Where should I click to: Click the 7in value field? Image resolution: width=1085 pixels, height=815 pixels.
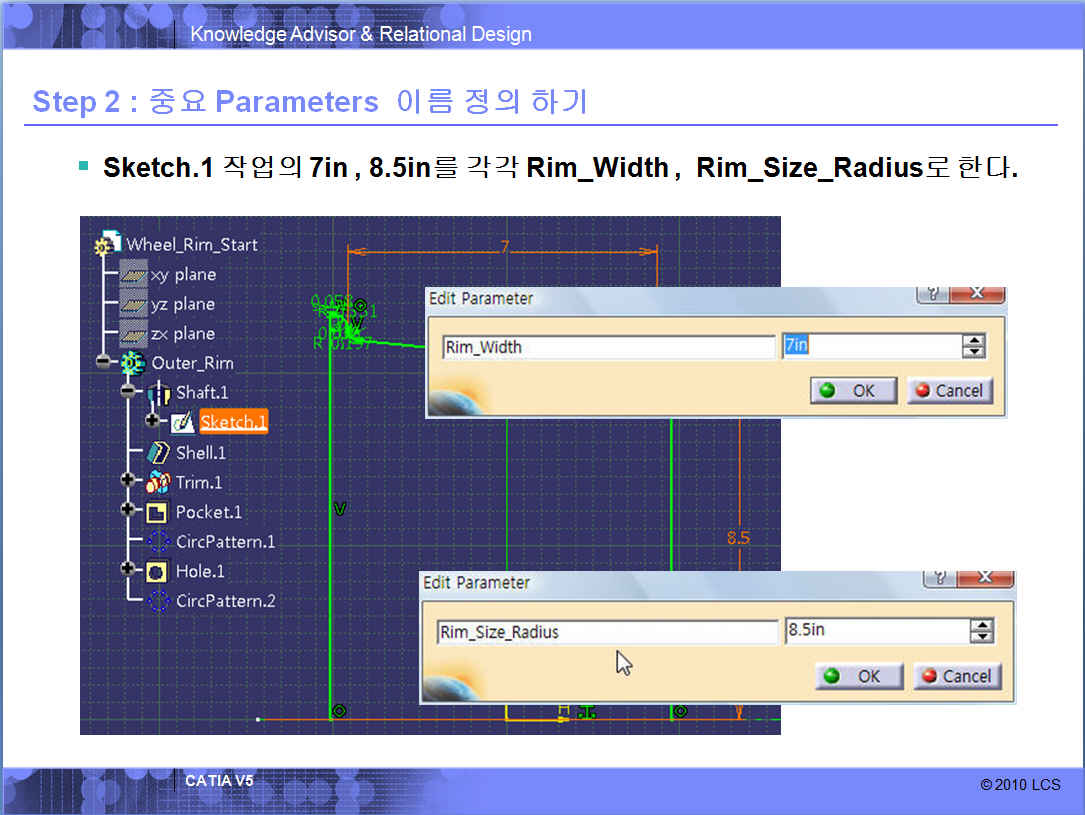point(870,346)
